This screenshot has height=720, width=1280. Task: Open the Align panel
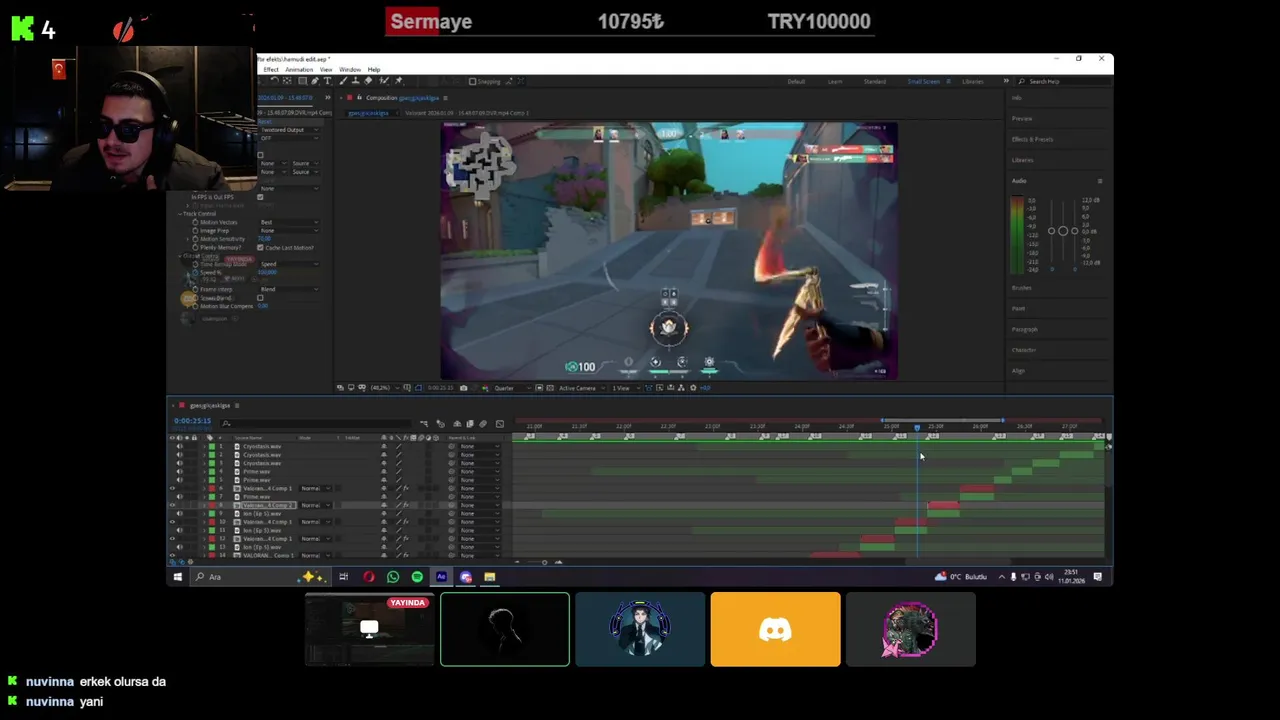pos(1018,371)
